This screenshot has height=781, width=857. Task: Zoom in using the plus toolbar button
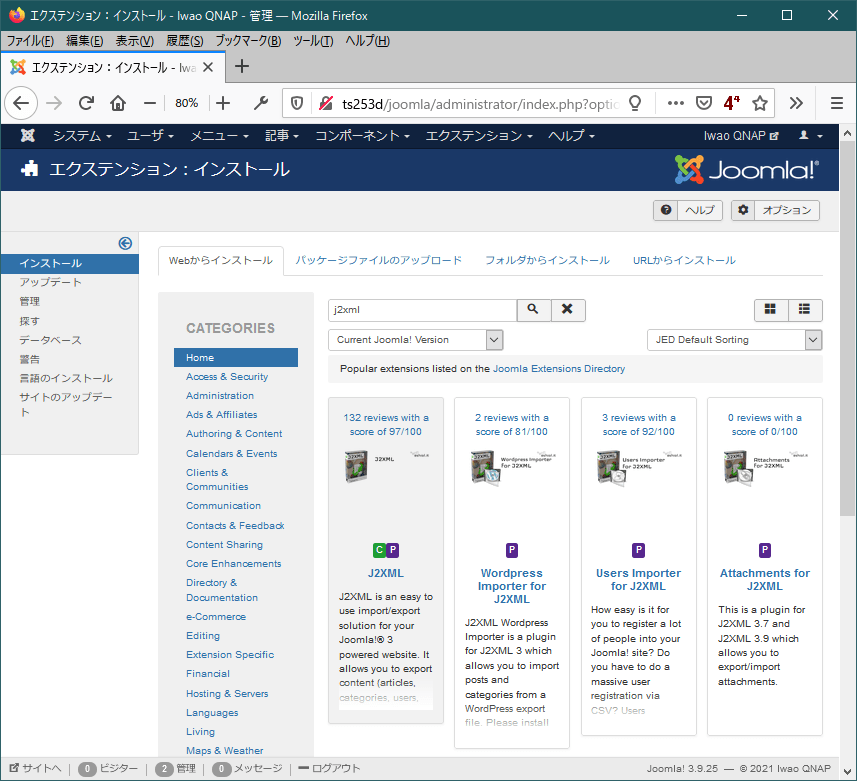223,103
